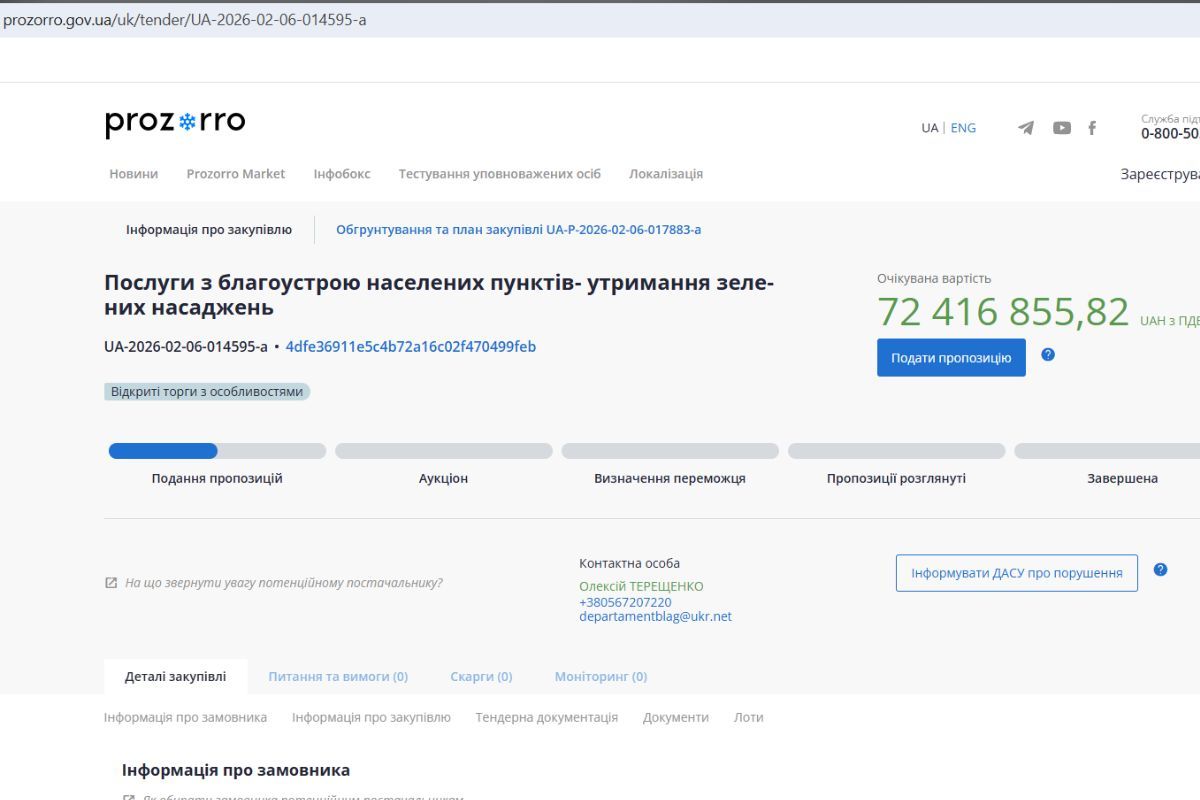Open the Prozorro Market menu item
The height and width of the screenshot is (800, 1200).
236,173
